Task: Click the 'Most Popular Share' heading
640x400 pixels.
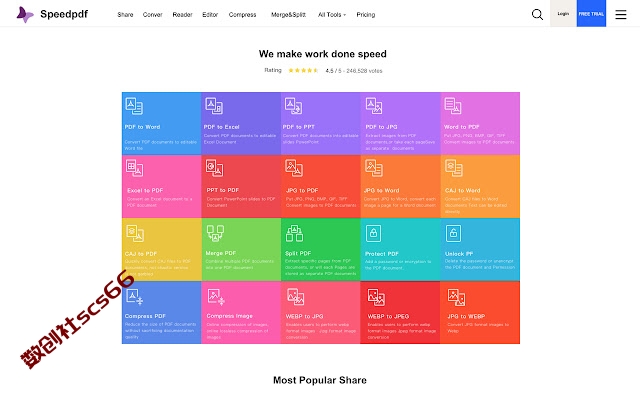Action: (x=320, y=380)
